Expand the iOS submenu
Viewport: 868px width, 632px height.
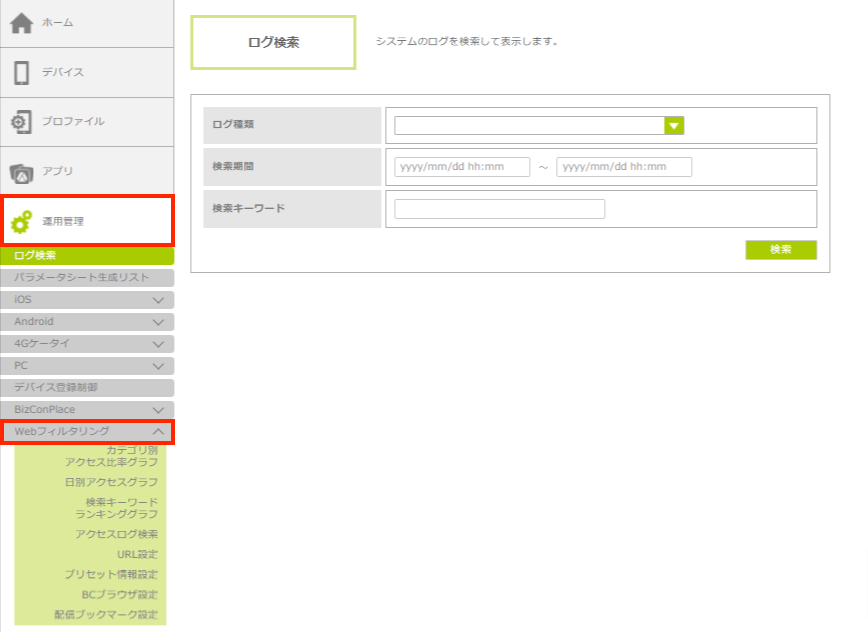pyautogui.click(x=158, y=300)
